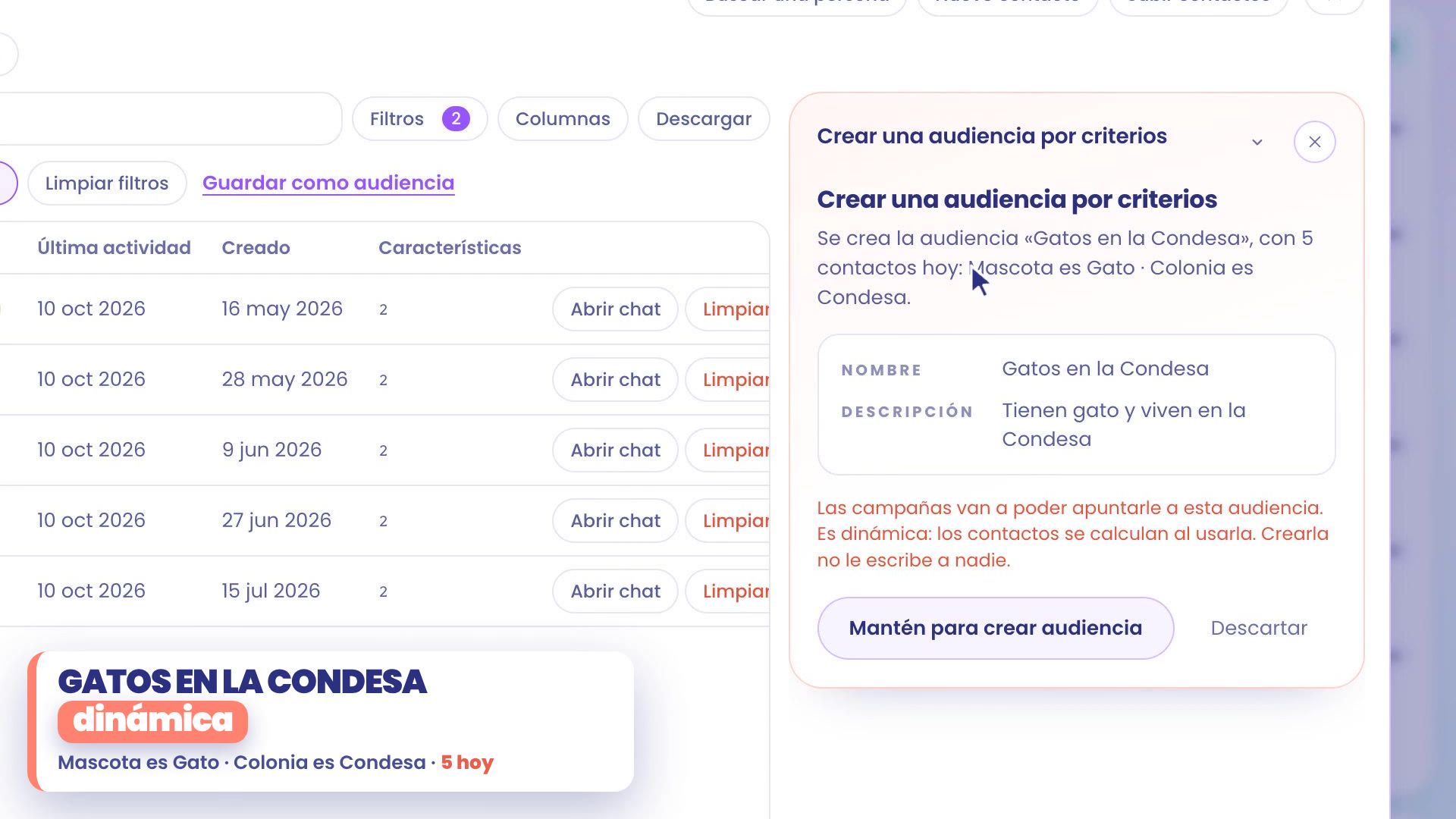1456x819 pixels.
Task: Click Limpiar filtros
Action: [107, 184]
